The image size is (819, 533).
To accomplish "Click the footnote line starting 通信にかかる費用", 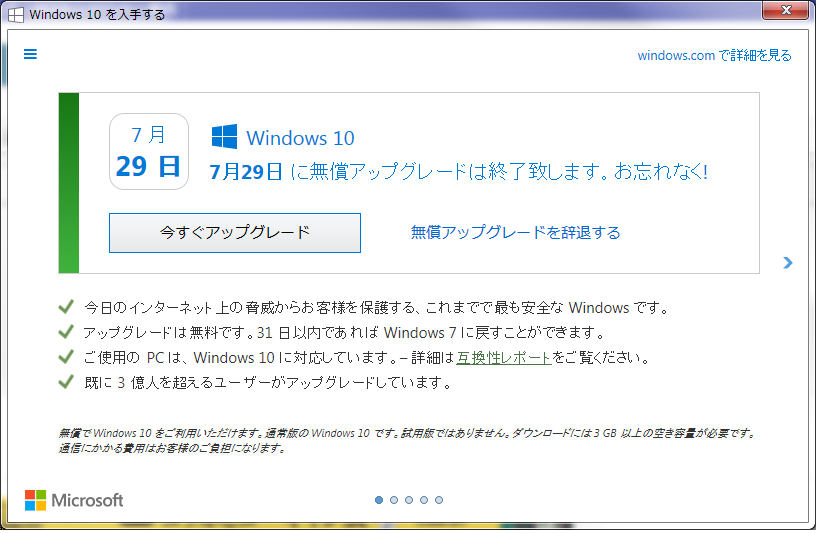I will [172, 448].
